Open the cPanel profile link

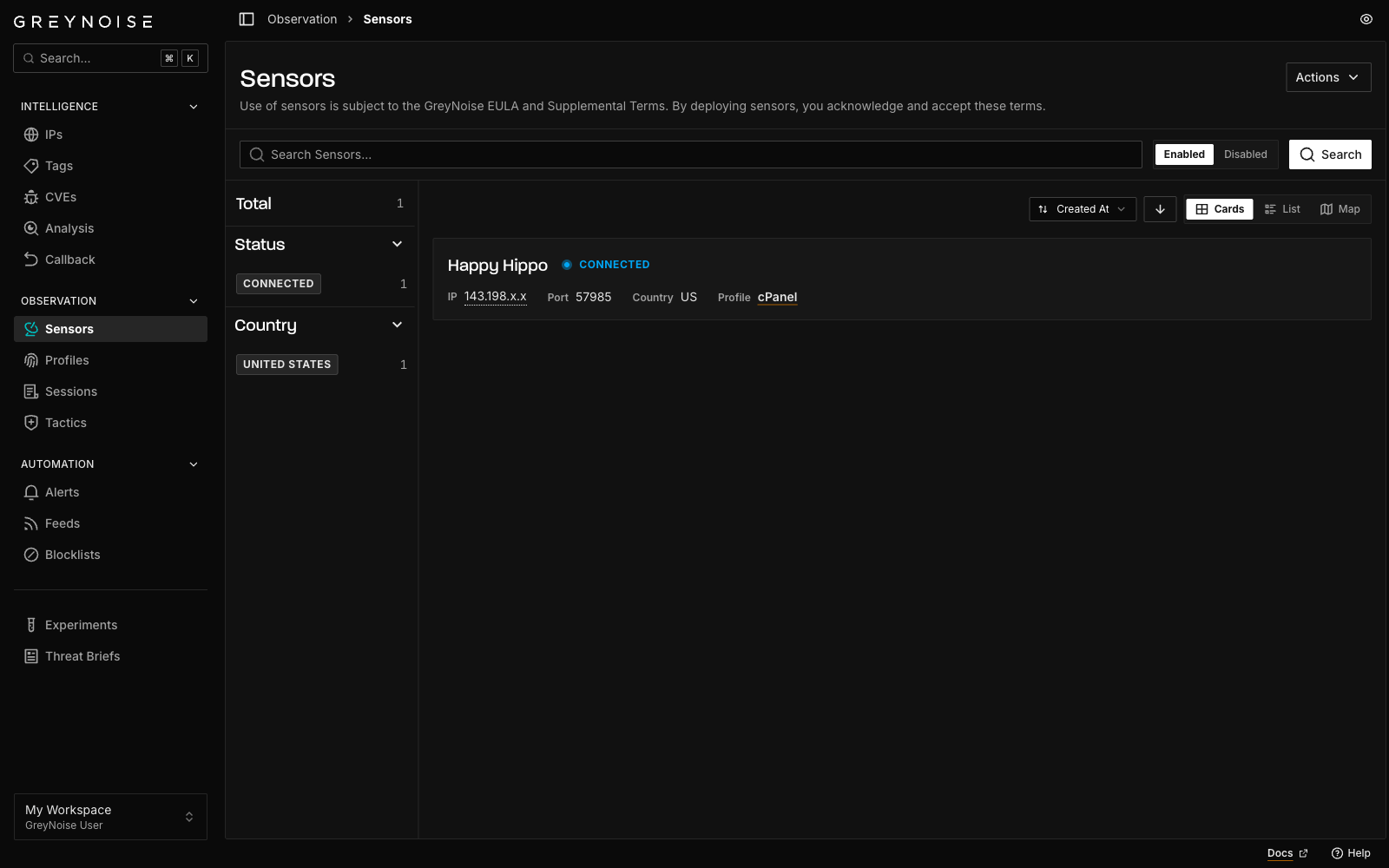[777, 297]
